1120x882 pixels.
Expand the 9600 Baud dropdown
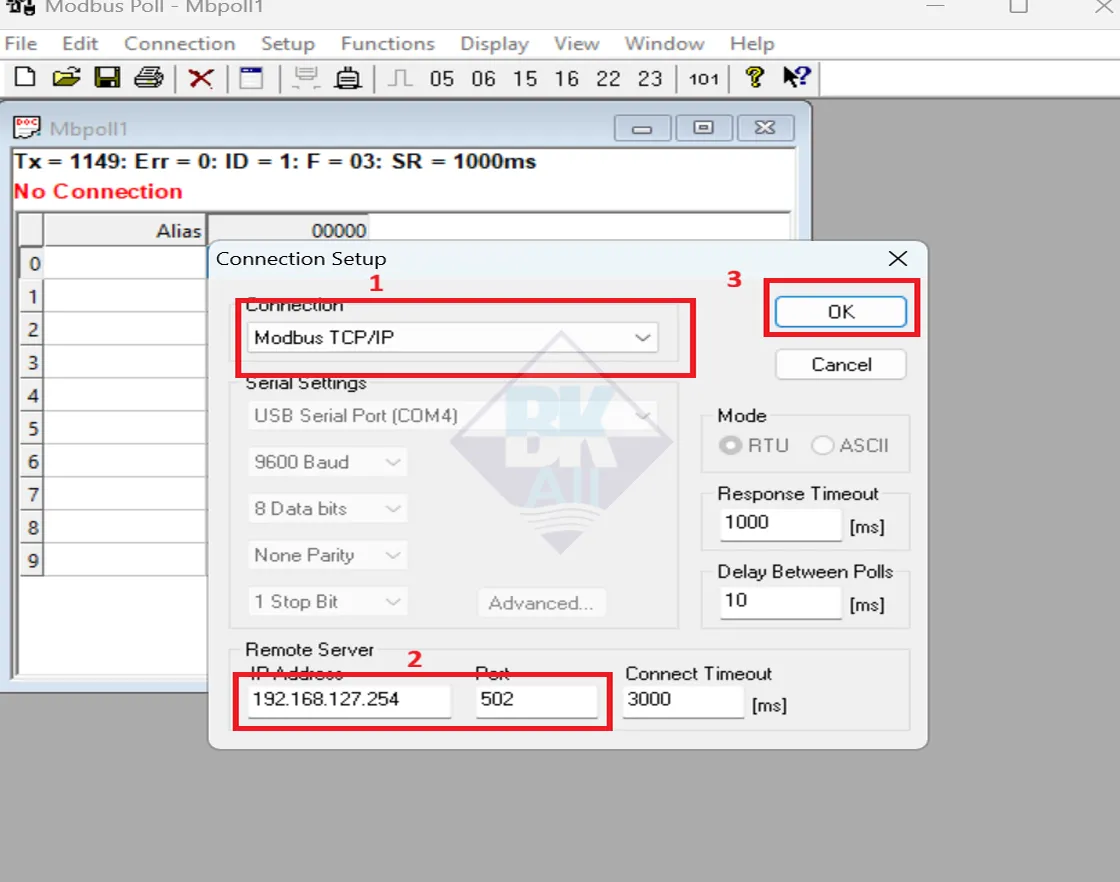pyautogui.click(x=327, y=462)
